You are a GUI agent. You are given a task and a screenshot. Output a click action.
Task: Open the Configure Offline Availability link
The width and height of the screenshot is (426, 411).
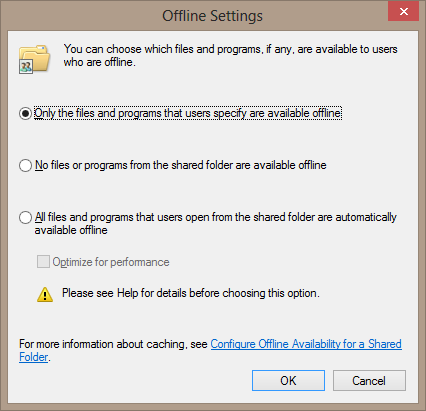point(306,344)
